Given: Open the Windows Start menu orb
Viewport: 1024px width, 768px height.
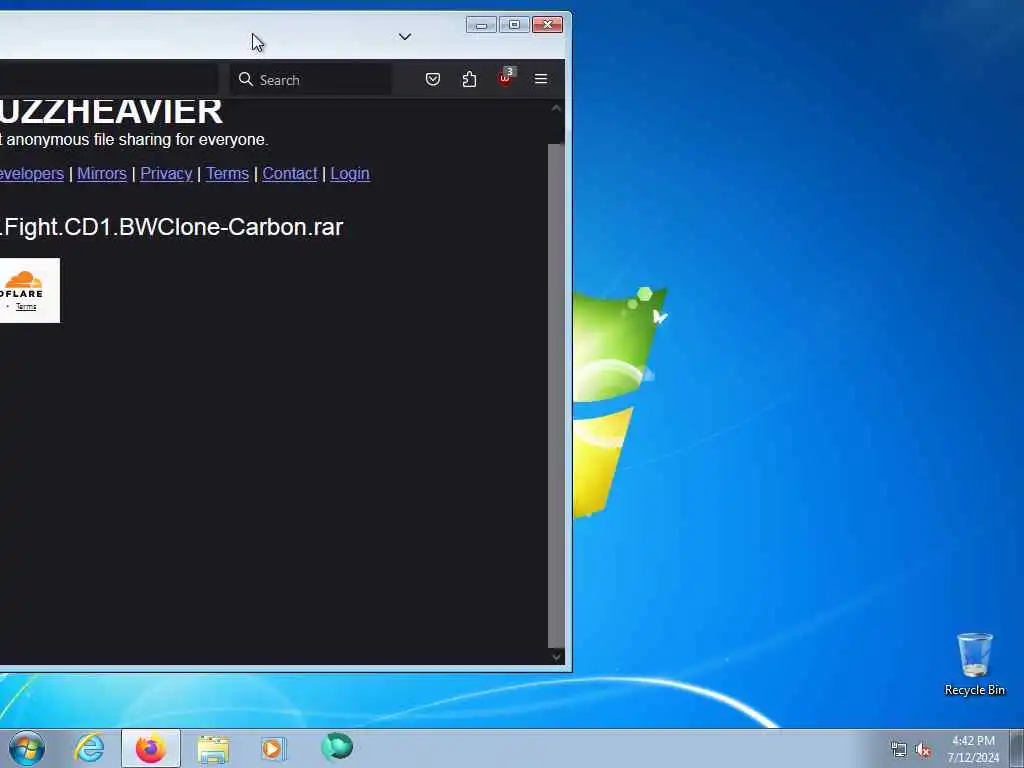Looking at the screenshot, I should click(x=27, y=748).
